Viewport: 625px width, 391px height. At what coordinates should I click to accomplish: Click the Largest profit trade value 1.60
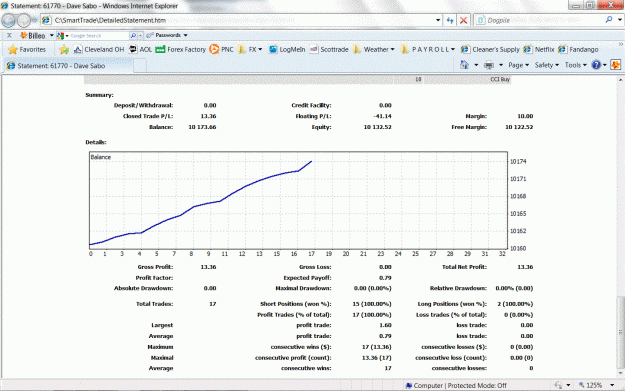tap(385, 325)
